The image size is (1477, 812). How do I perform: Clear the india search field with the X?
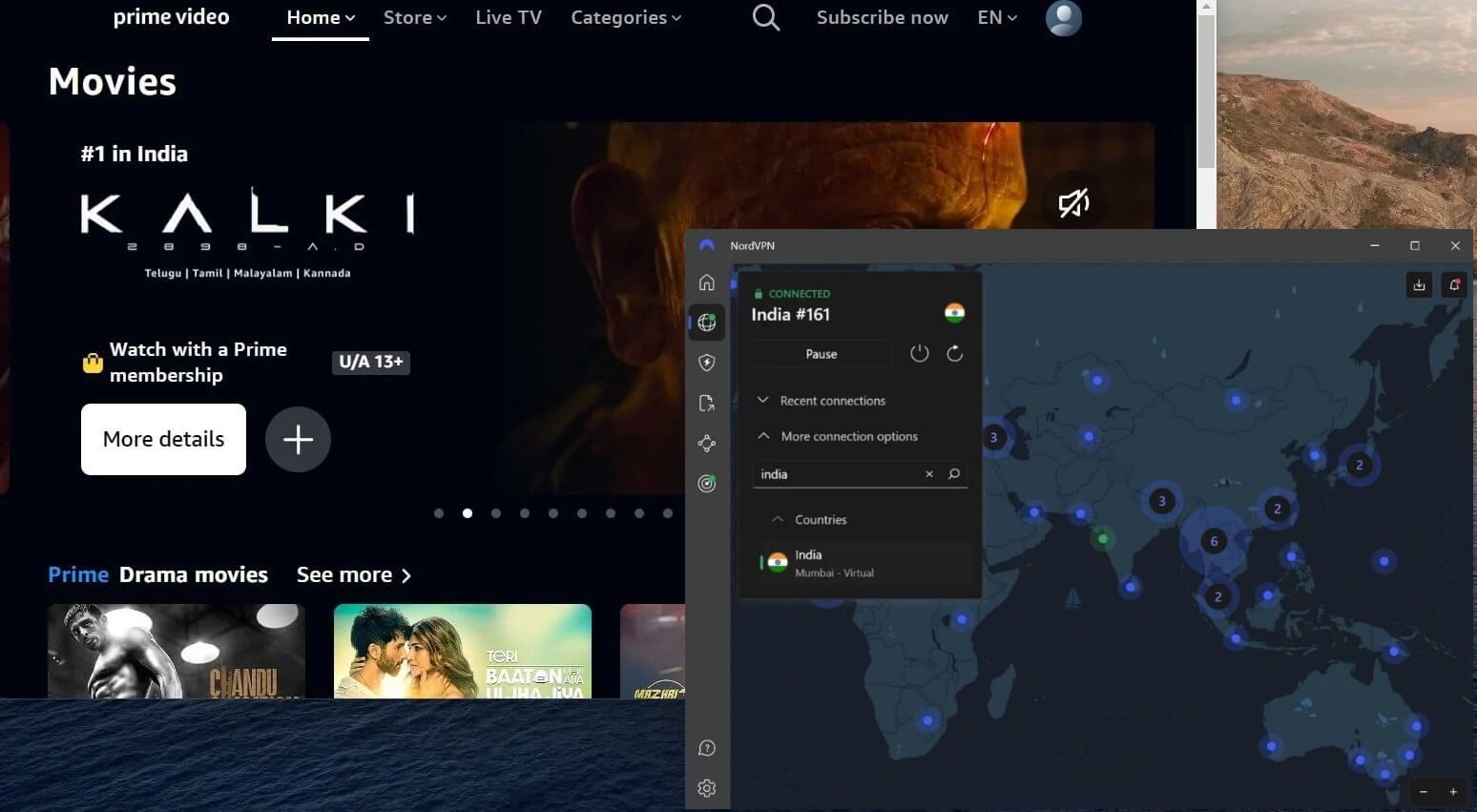[x=928, y=473]
